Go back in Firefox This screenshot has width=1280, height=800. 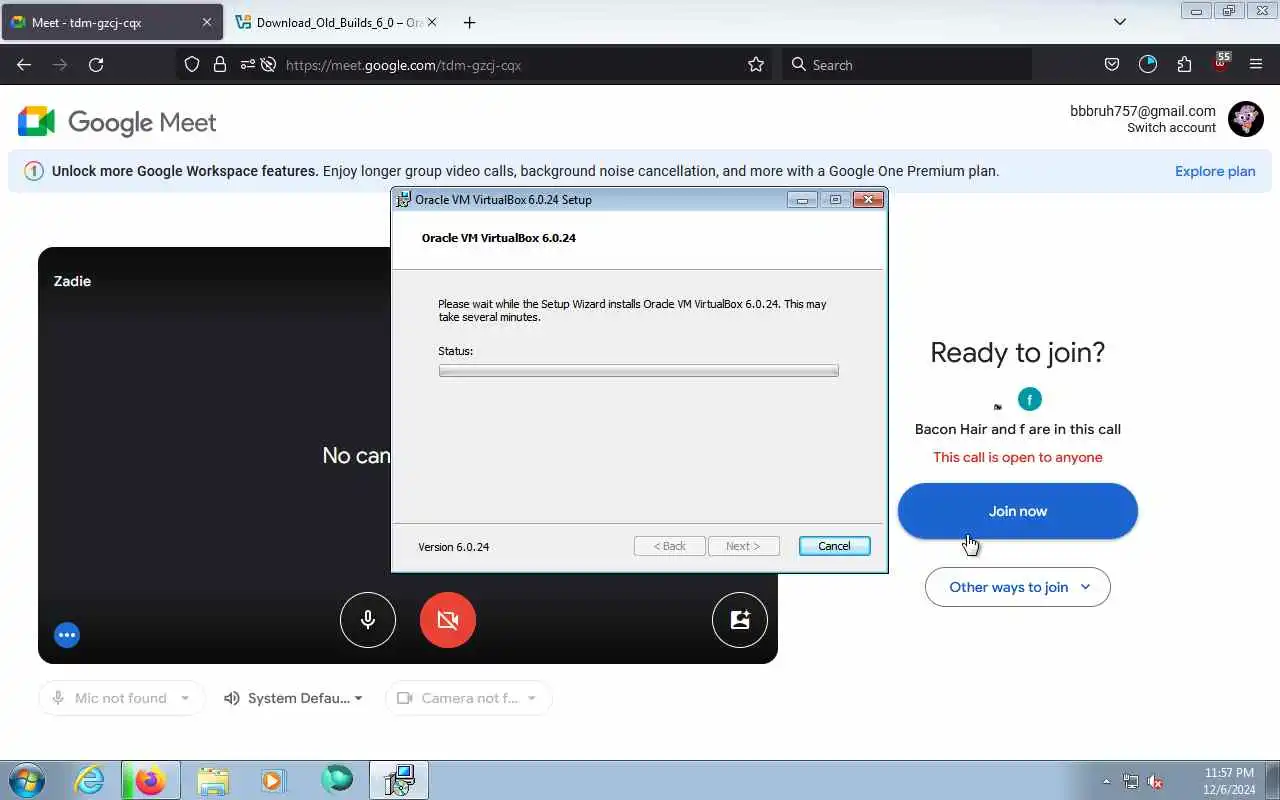(x=24, y=65)
